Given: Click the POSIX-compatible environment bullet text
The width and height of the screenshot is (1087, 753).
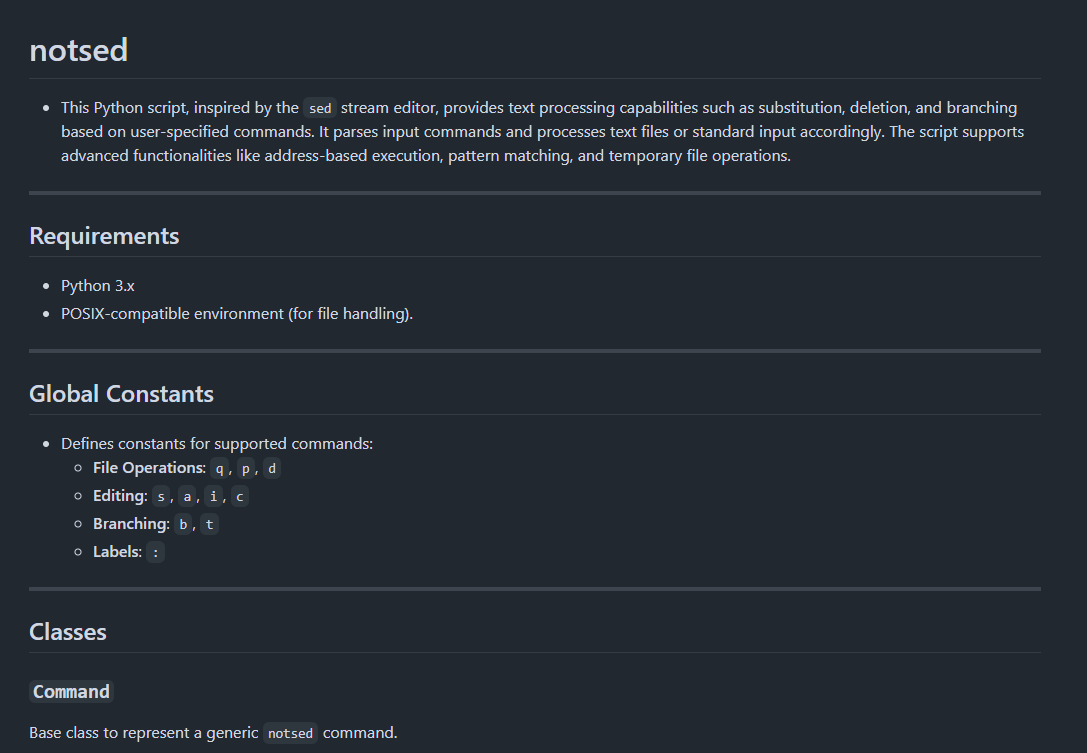Looking at the screenshot, I should [237, 314].
